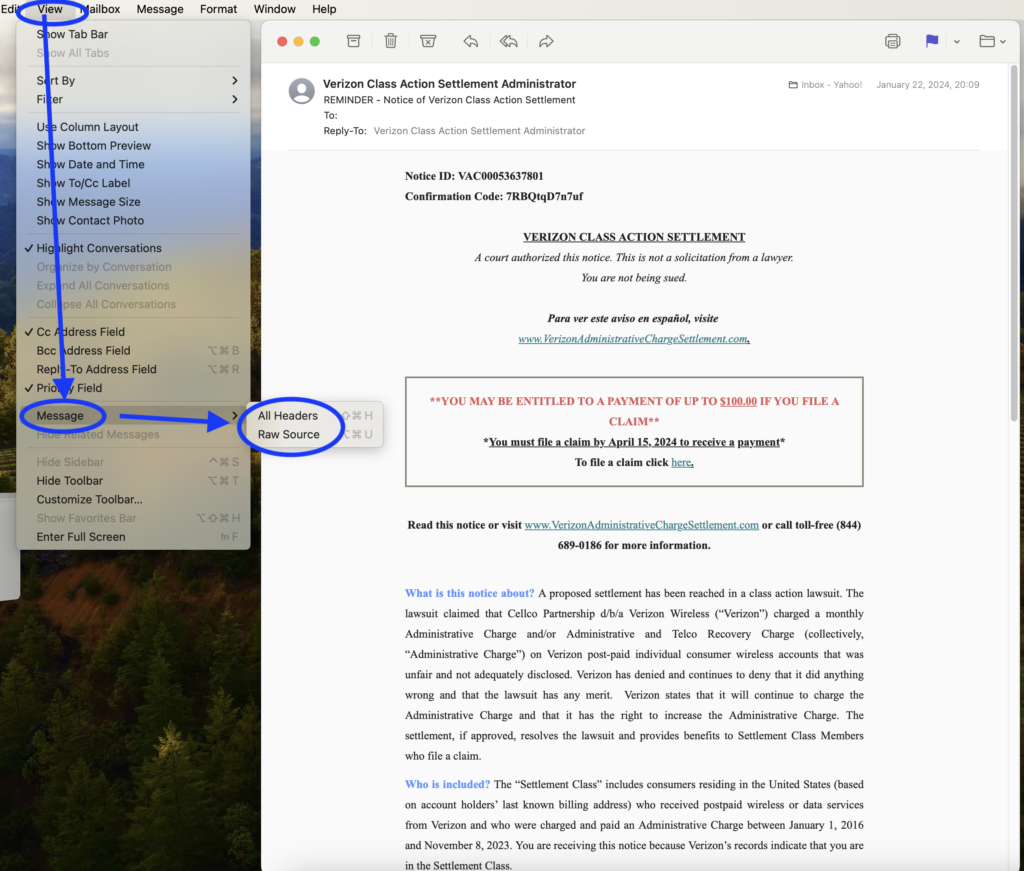Uncheck Highlight Conversations
This screenshot has height=871, width=1024.
click(x=133, y=248)
